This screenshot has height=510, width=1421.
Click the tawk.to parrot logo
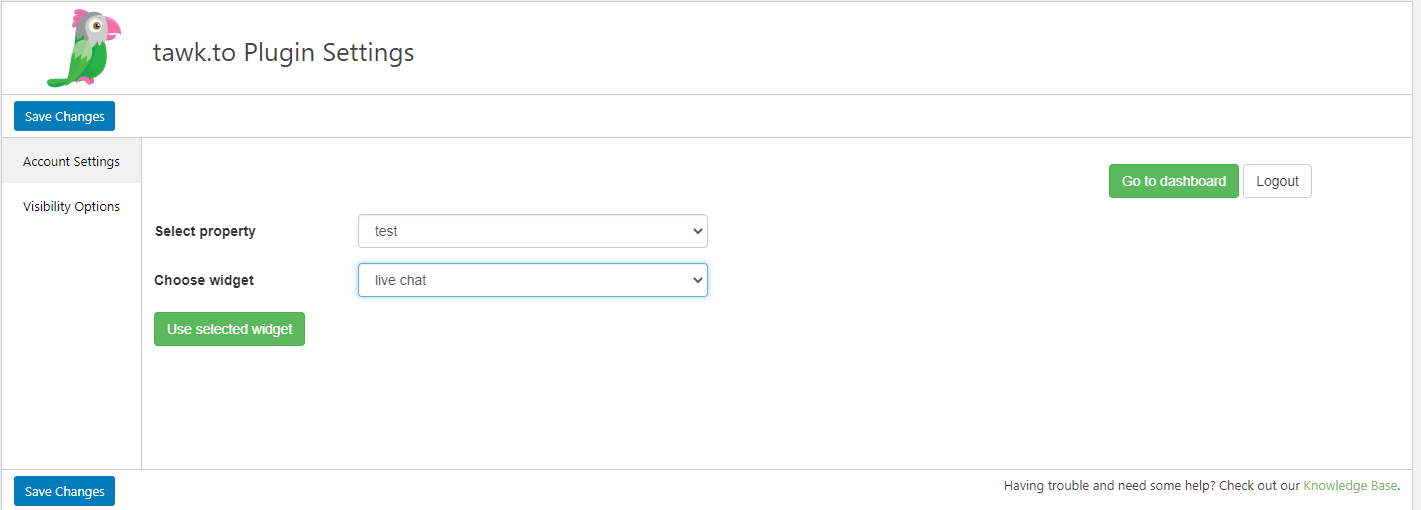click(x=83, y=48)
